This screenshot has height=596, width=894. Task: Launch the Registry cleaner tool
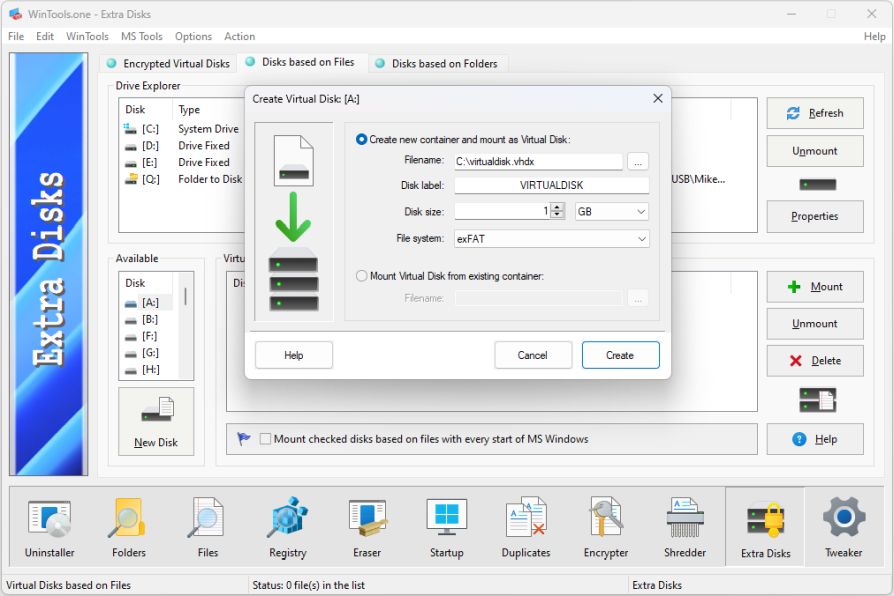pos(287,527)
